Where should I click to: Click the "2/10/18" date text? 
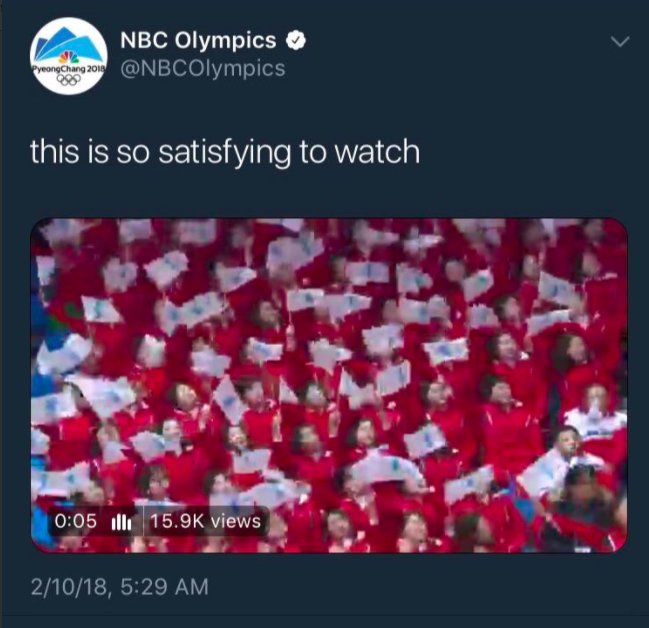pyautogui.click(x=70, y=587)
